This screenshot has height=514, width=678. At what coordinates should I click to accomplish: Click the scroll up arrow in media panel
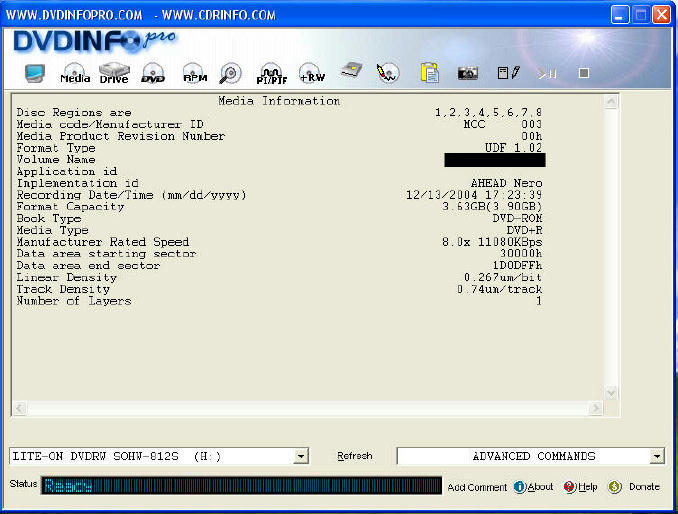pos(611,102)
